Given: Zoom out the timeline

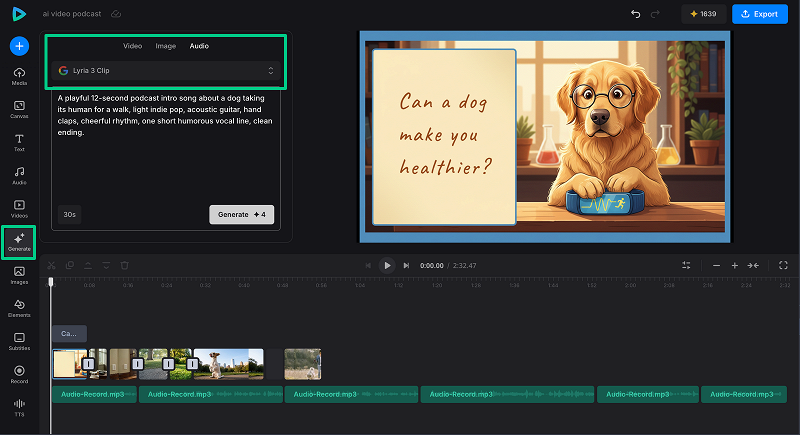Looking at the screenshot, I should point(716,265).
